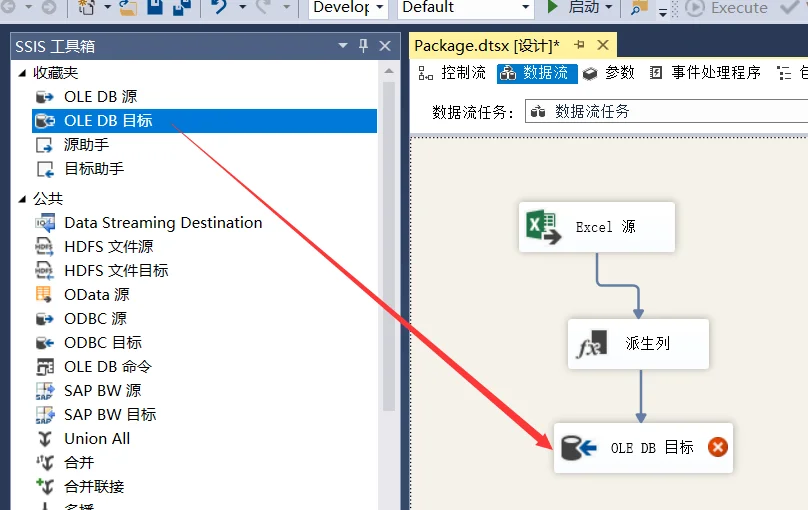The height and width of the screenshot is (510, 808).
Task: Close the Package.dtsx tab
Action: pos(603,45)
